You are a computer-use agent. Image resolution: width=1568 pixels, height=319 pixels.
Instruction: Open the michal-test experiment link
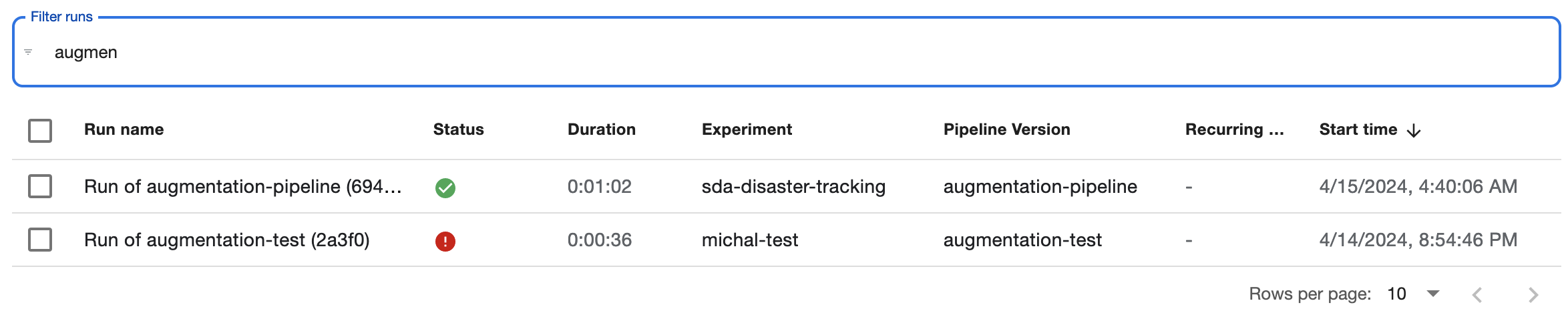tap(750, 240)
